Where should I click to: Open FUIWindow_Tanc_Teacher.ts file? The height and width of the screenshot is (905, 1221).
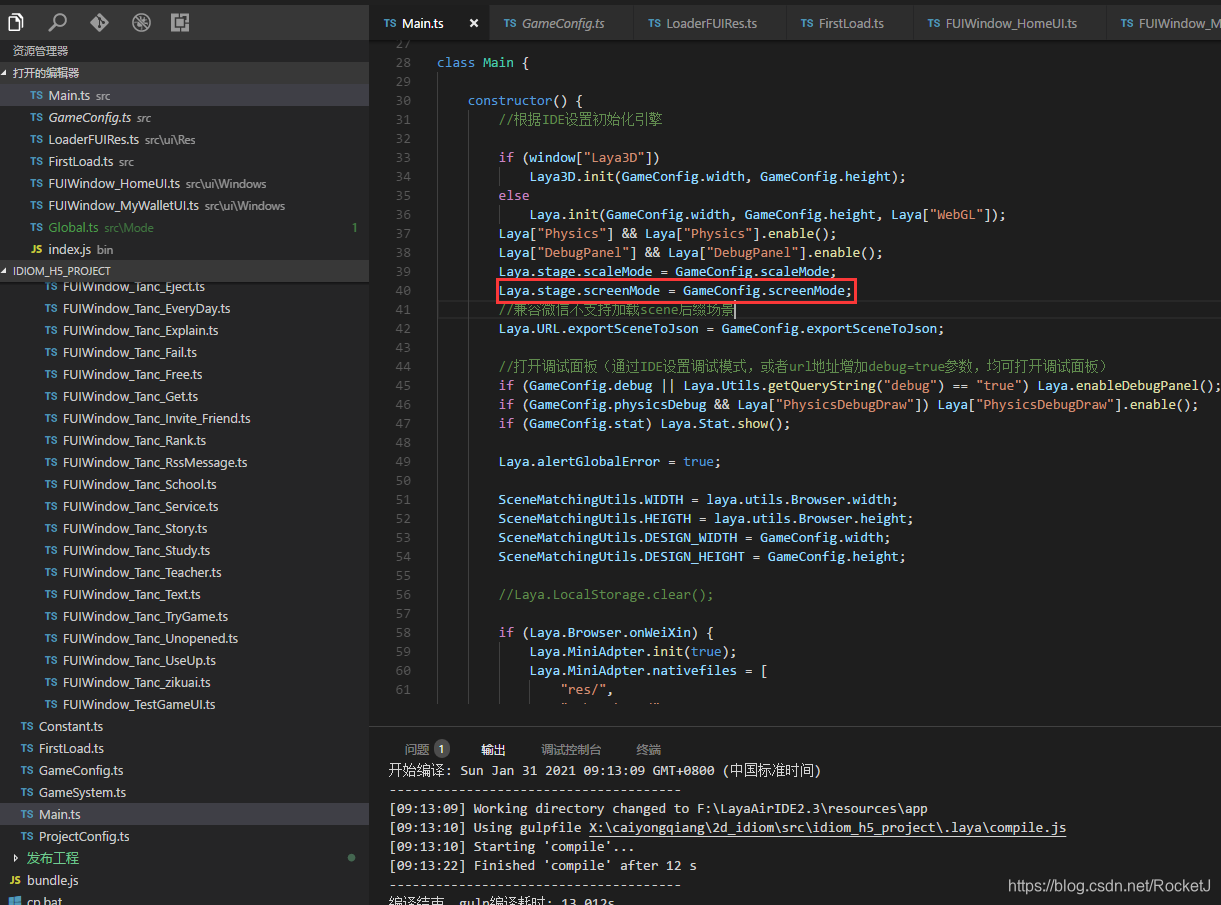184,572
